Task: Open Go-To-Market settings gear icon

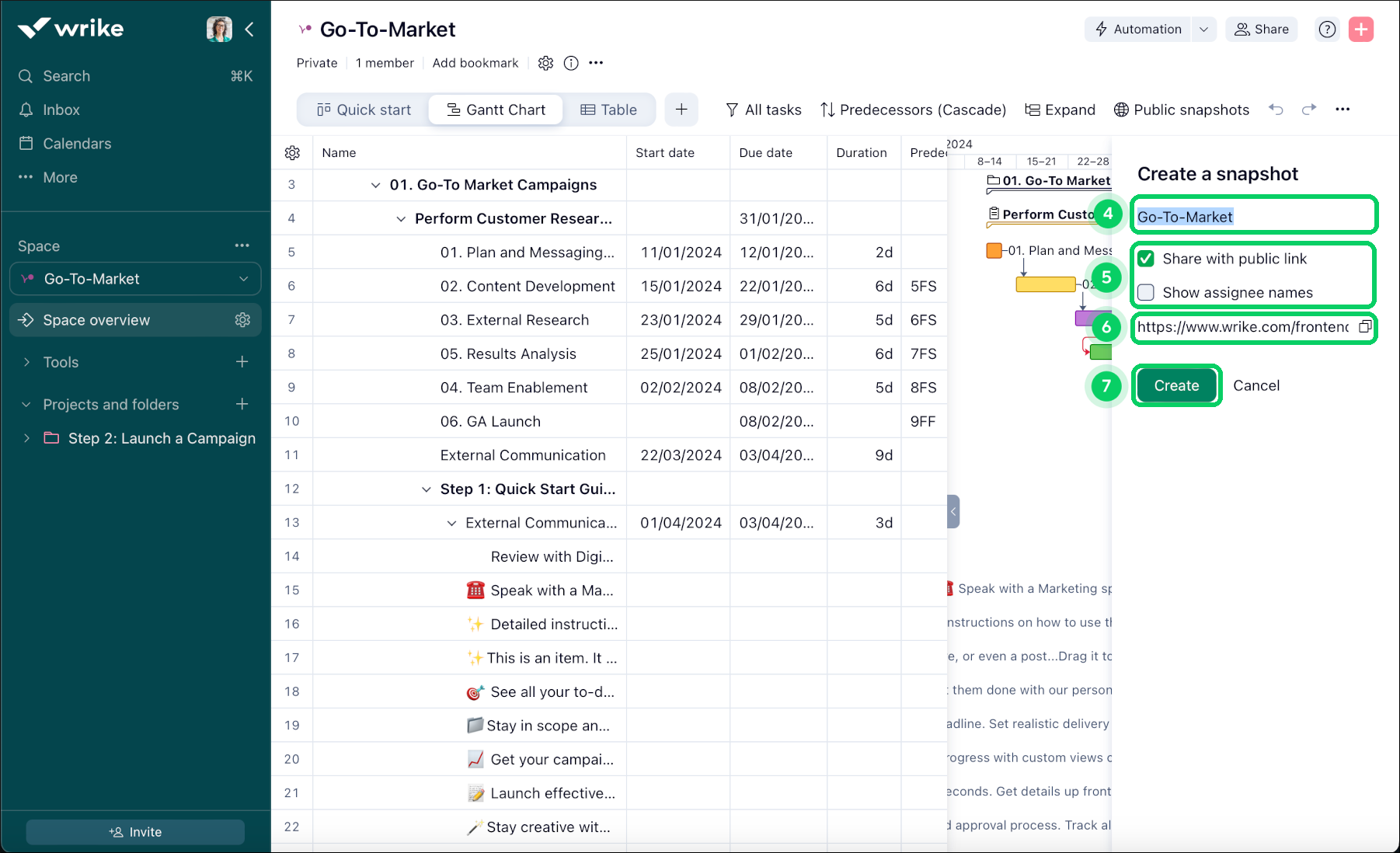Action: 545,63
